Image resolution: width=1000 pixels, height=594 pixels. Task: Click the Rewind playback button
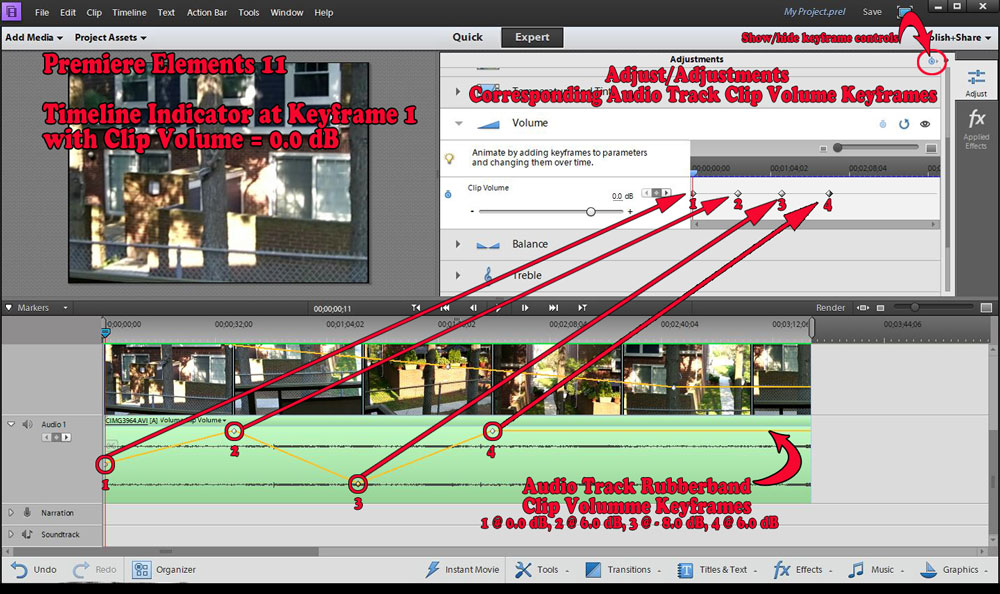(x=445, y=308)
